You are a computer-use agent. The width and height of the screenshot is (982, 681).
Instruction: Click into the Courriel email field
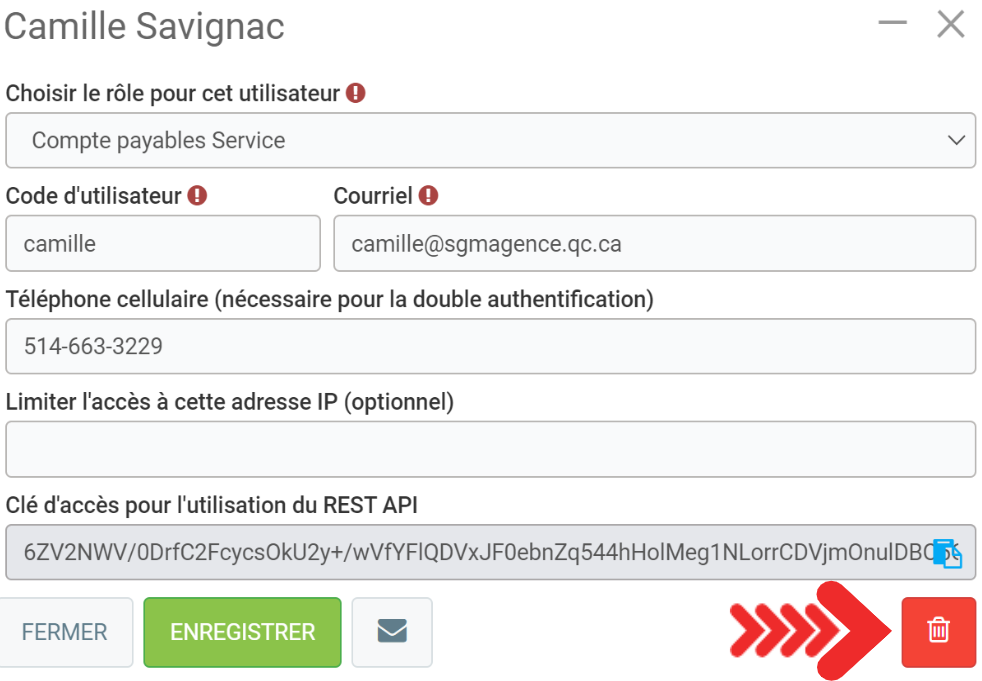pyautogui.click(x=654, y=244)
